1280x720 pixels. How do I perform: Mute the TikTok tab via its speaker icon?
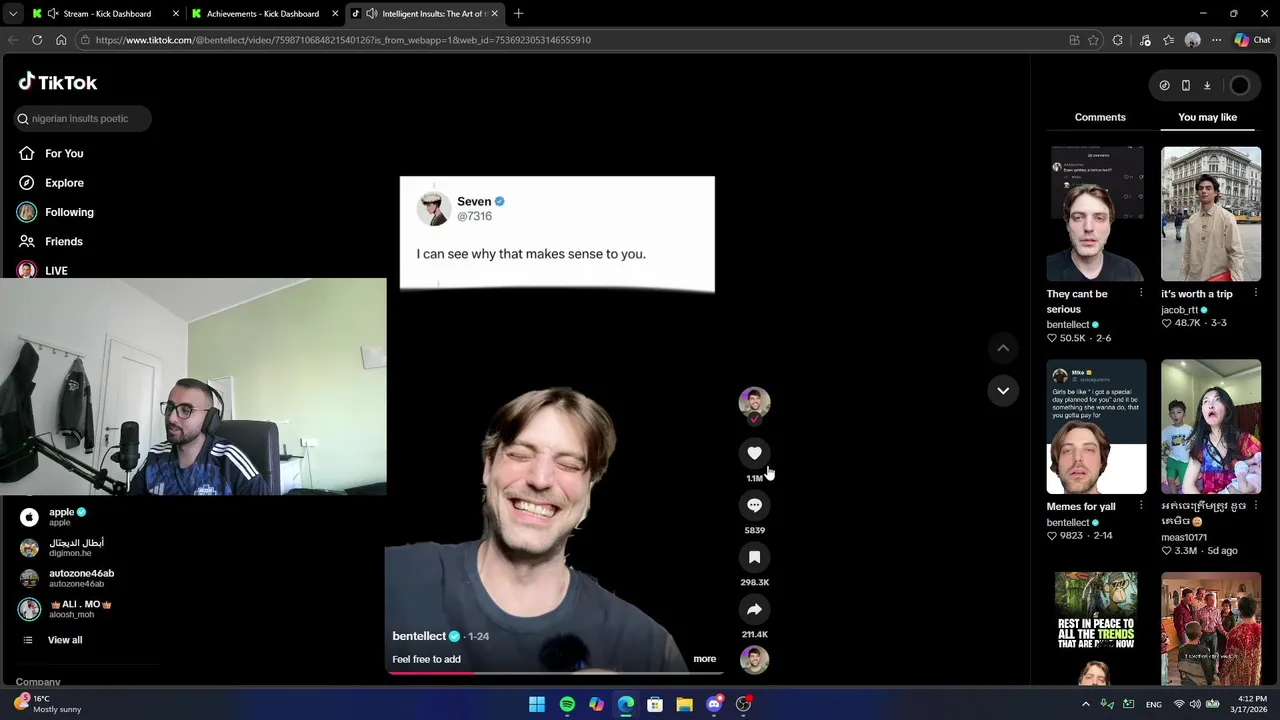coord(372,14)
